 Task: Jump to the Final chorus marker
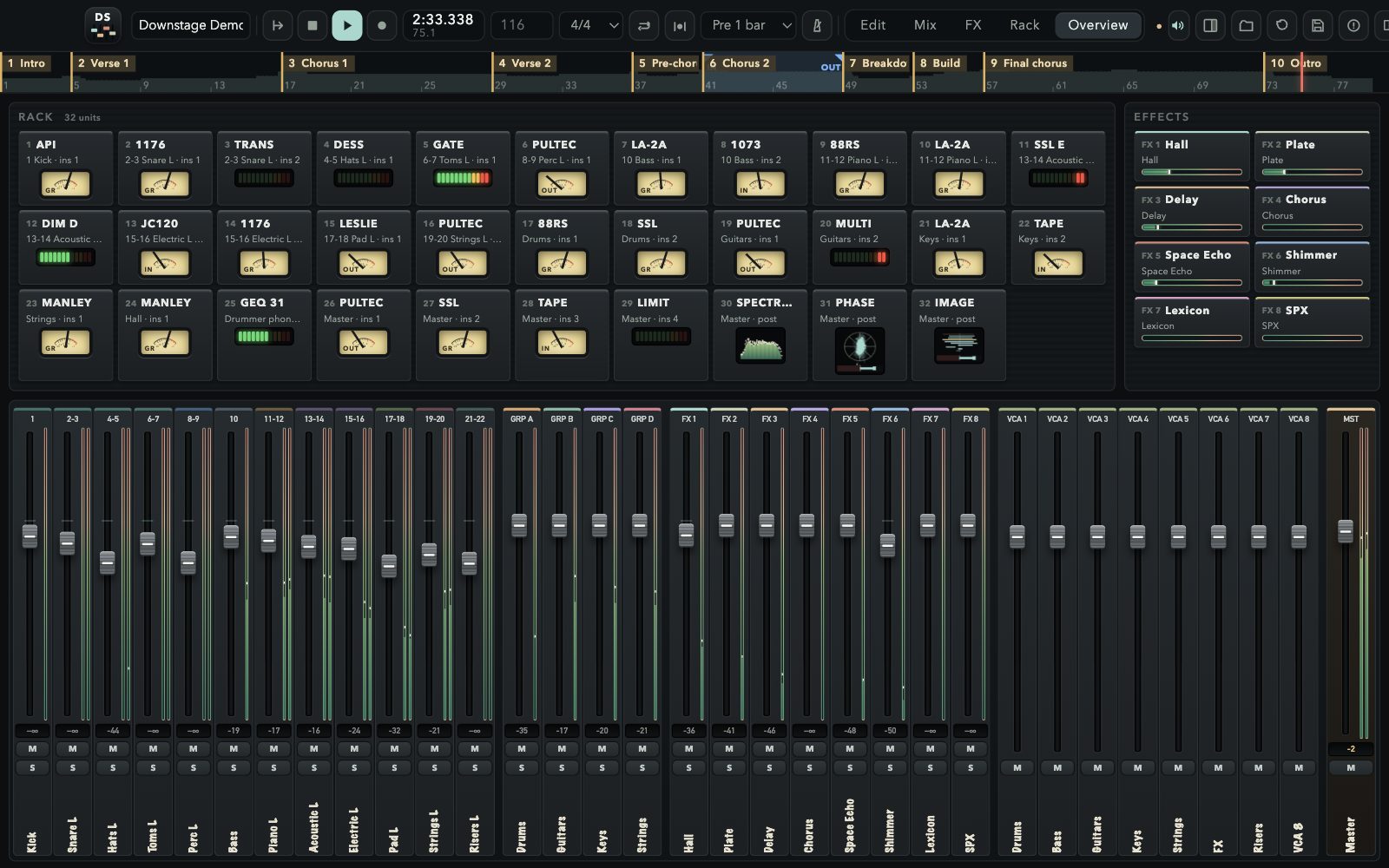click(1030, 63)
